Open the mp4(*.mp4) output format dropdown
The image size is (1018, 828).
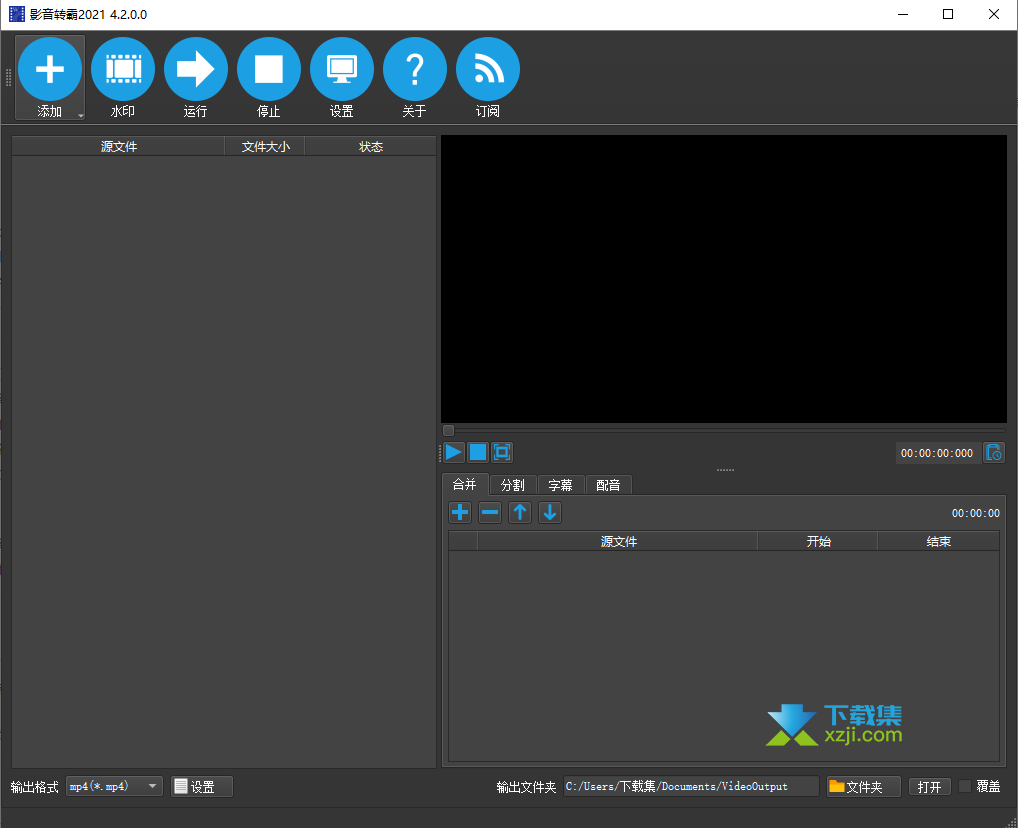pyautogui.click(x=114, y=786)
